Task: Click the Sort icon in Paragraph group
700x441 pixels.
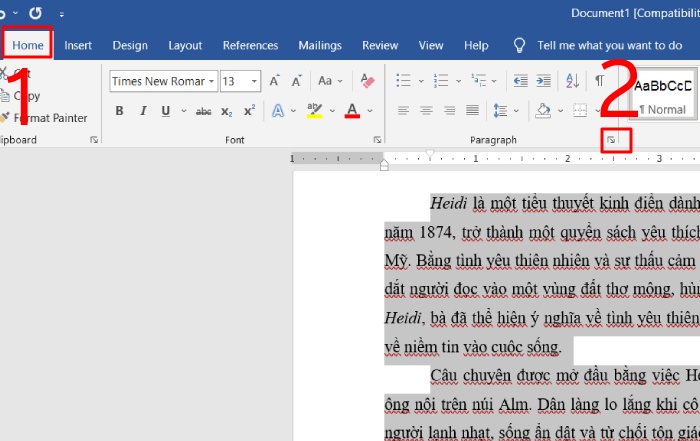Action: 572,81
